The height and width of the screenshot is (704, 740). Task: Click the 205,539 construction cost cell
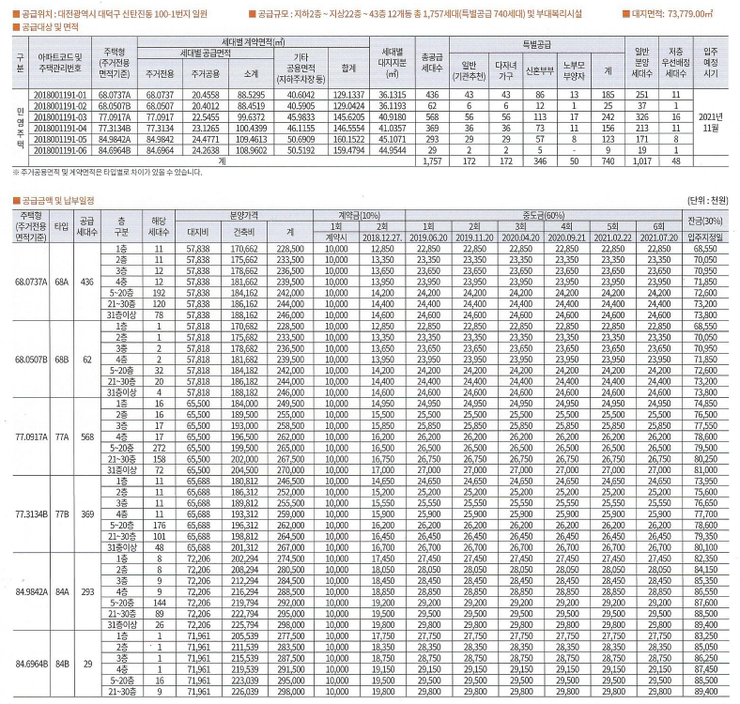click(244, 636)
